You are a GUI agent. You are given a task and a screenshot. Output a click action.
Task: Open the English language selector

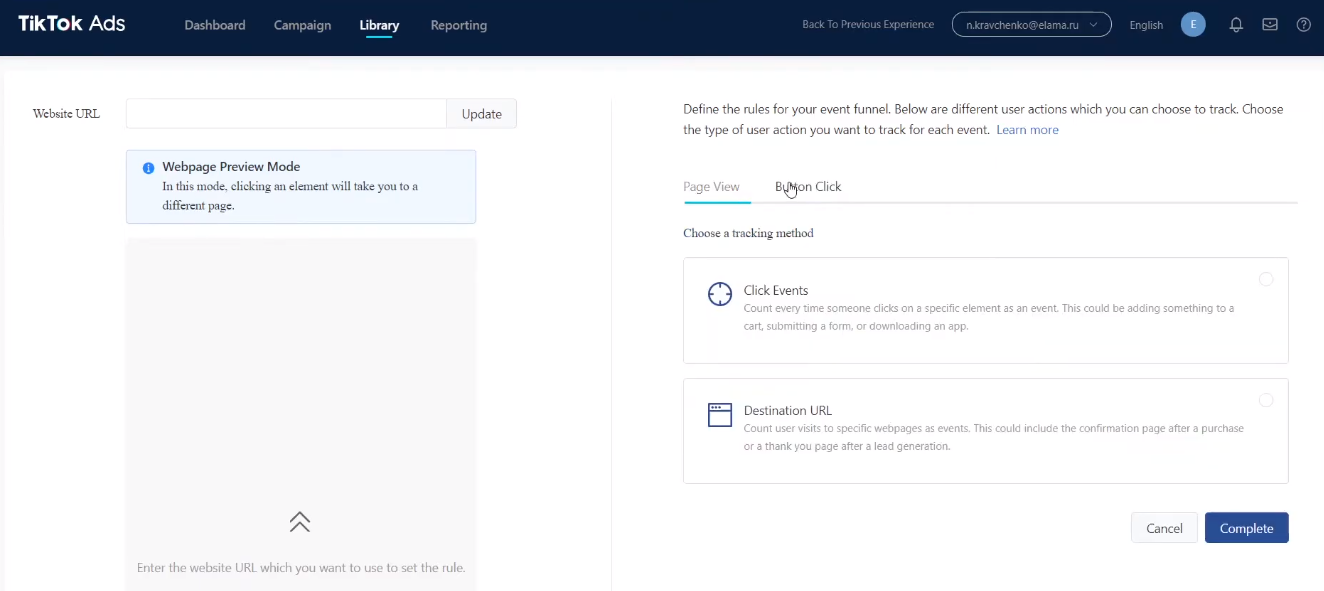point(1145,25)
